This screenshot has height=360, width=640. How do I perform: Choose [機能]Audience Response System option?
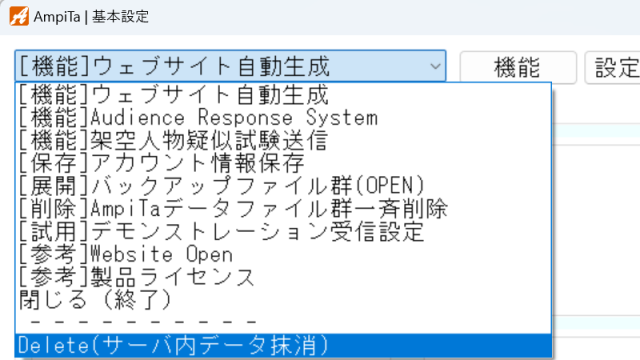283,118
